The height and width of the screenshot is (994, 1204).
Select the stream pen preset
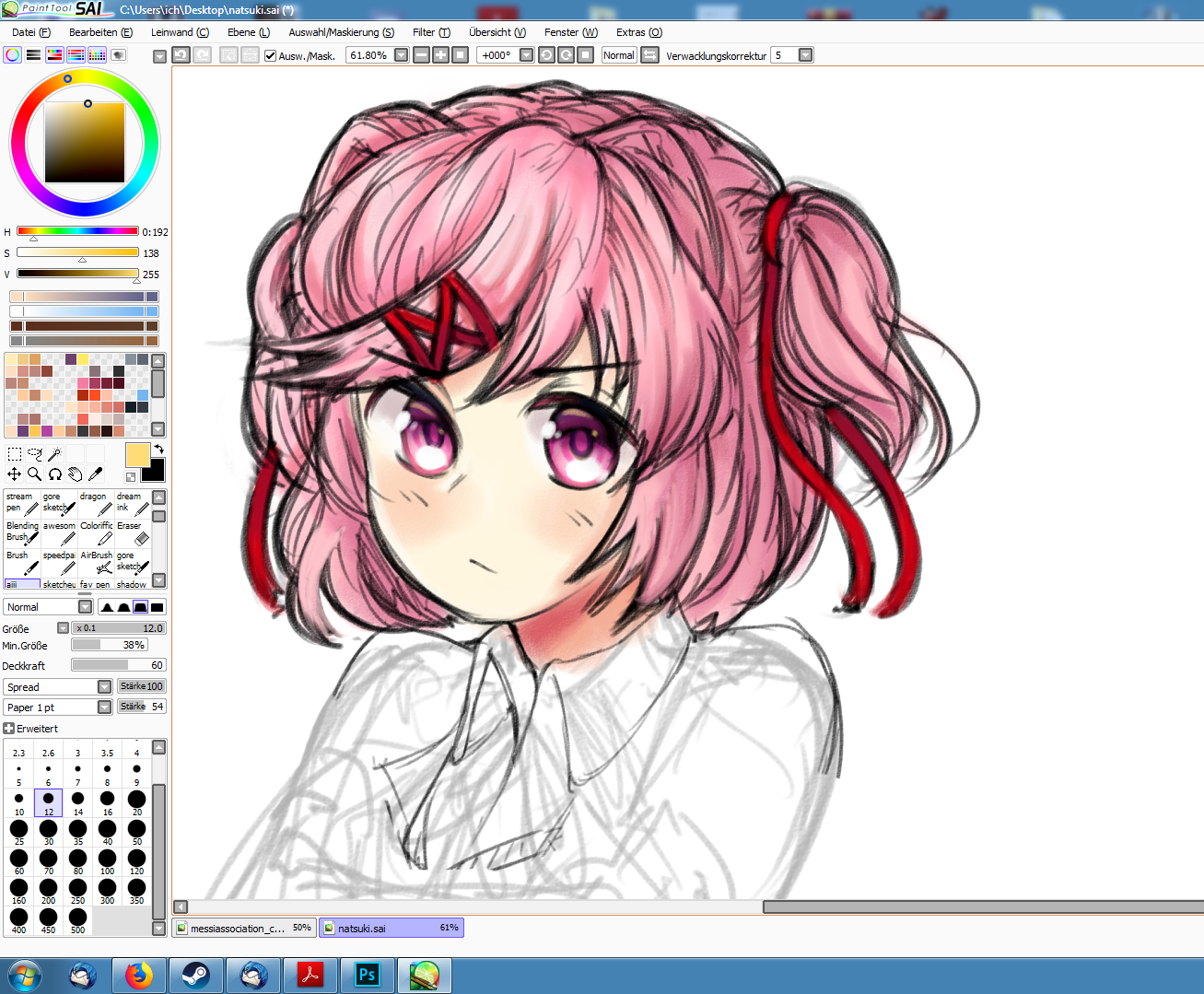pyautogui.click(x=23, y=504)
